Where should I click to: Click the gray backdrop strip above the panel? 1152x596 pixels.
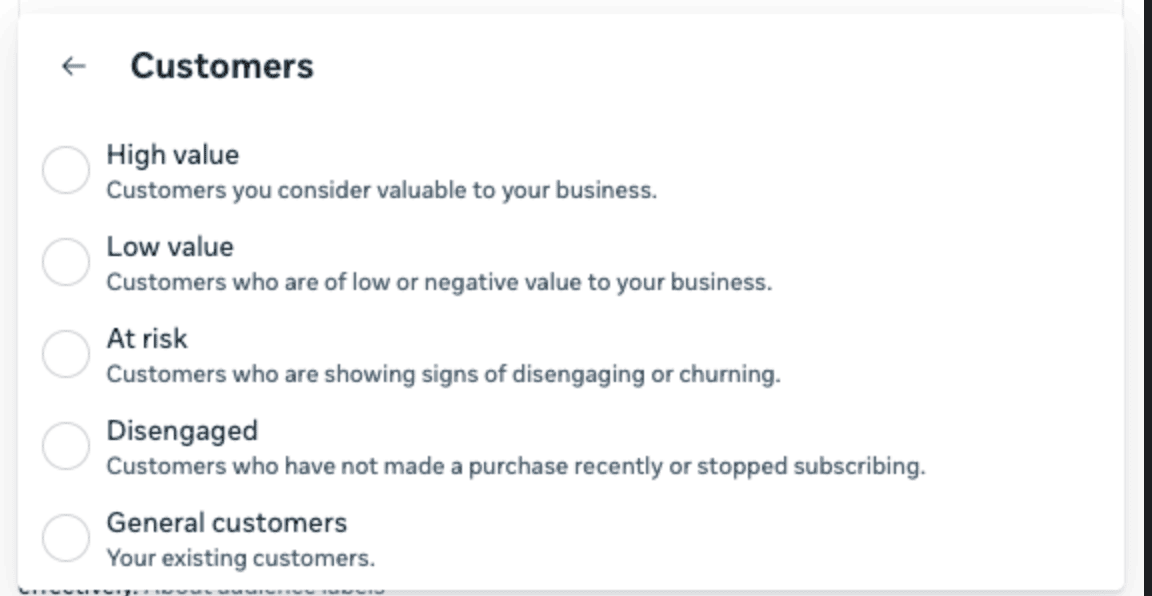coord(576,6)
